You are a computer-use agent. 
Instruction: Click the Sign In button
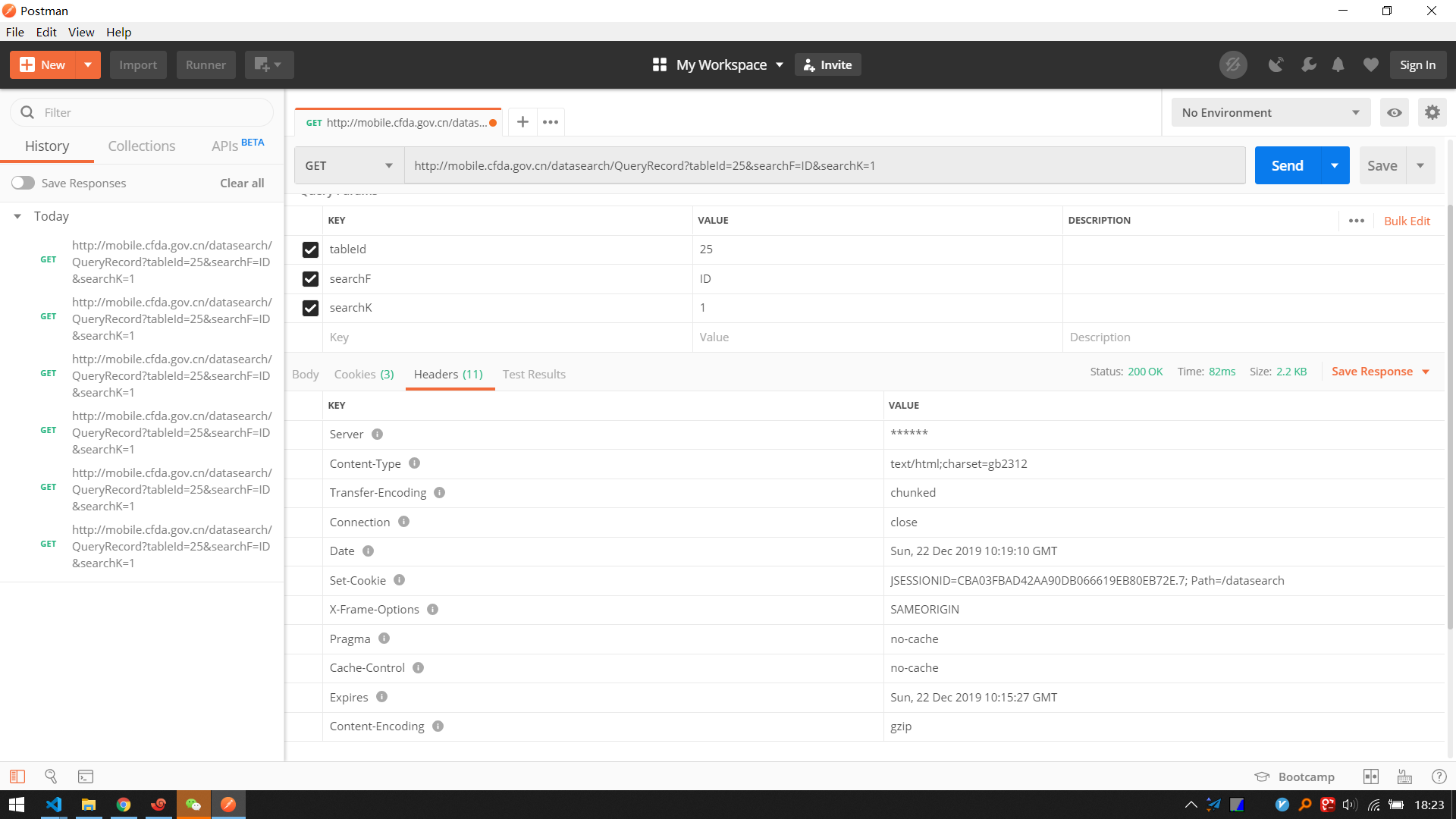[1418, 65]
